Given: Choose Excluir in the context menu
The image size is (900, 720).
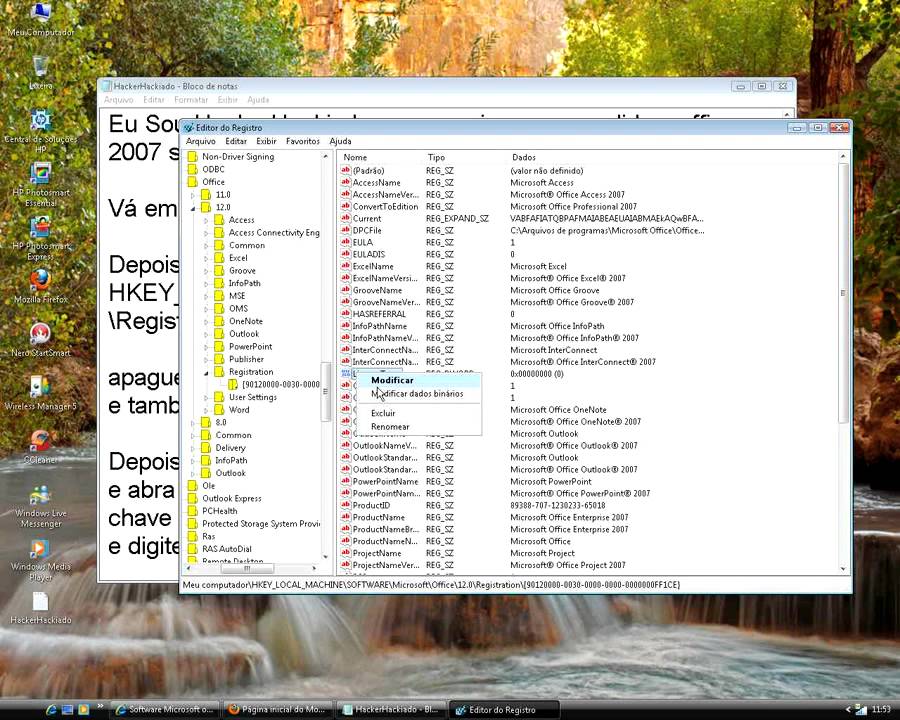Looking at the screenshot, I should tap(417, 413).
